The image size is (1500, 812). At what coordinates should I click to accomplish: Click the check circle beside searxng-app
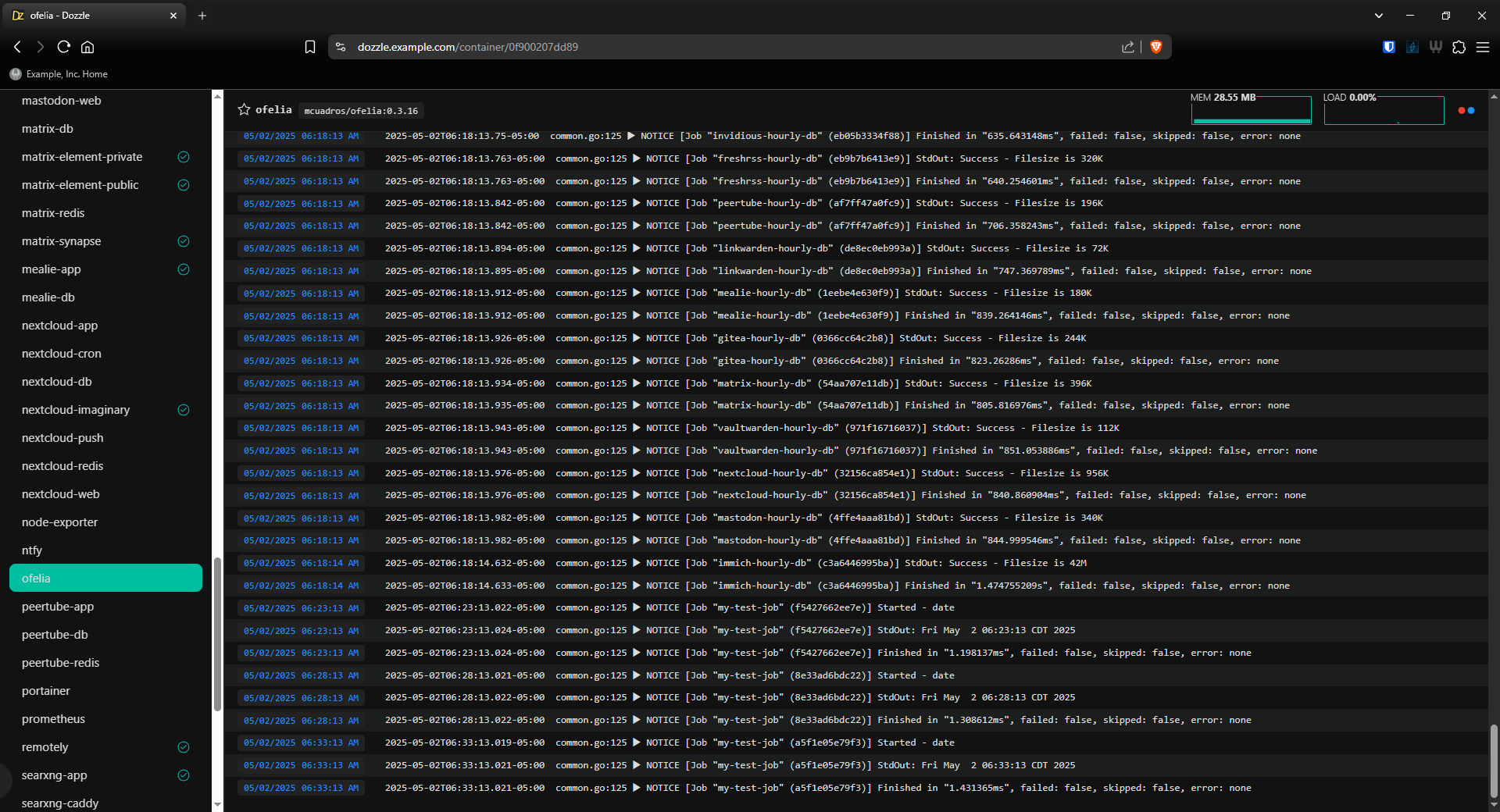184,775
